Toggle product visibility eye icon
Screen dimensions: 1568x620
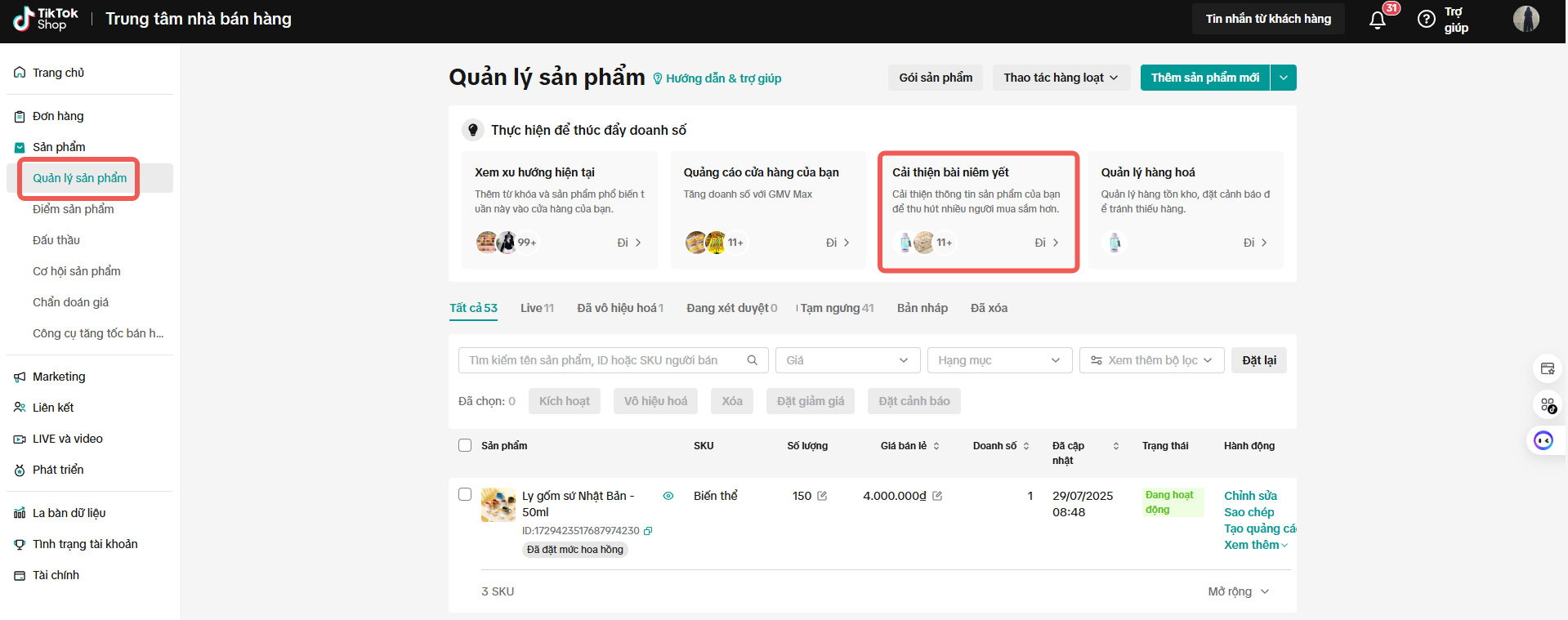pyautogui.click(x=668, y=496)
